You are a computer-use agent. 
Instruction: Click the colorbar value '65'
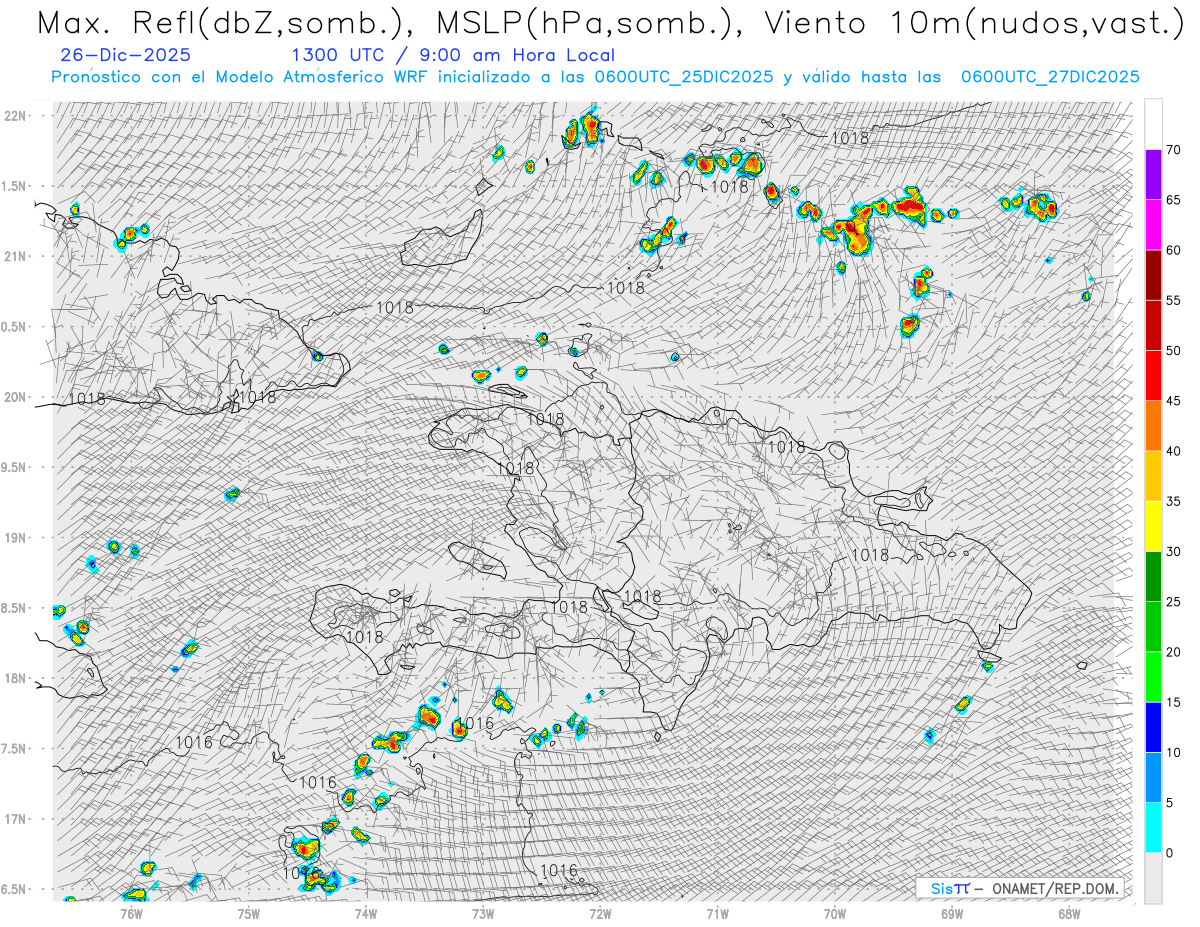coord(1173,200)
